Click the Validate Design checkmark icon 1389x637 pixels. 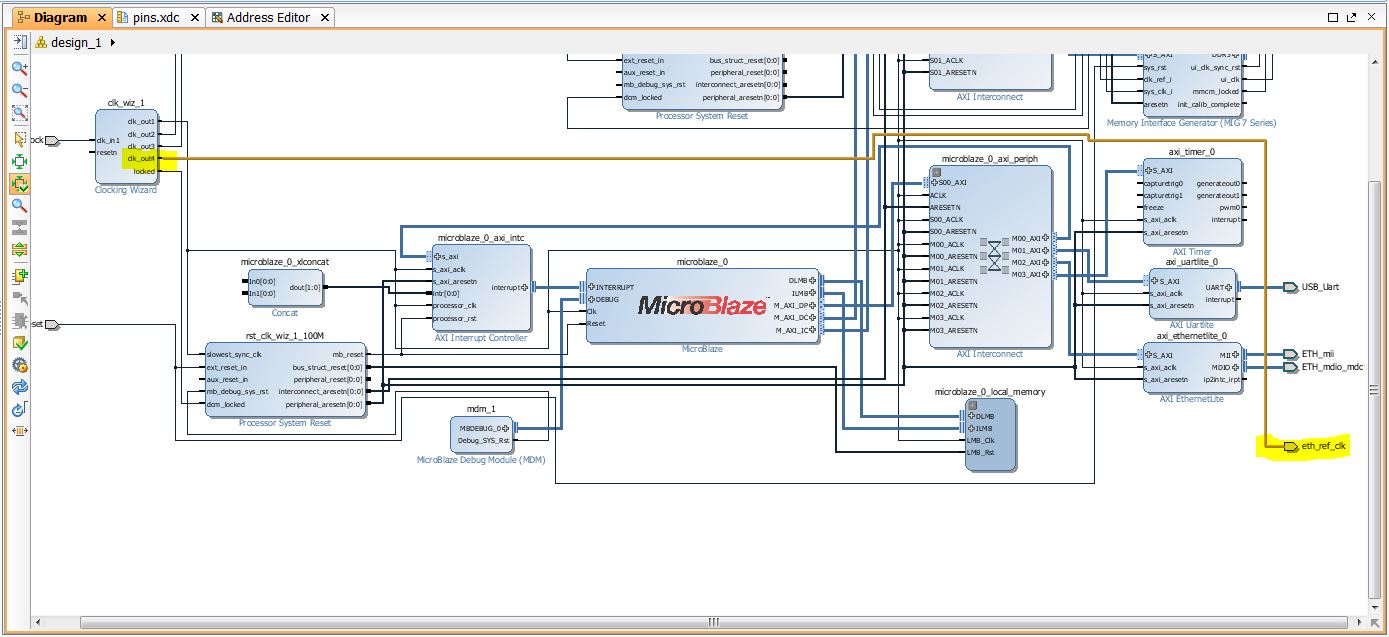pyautogui.click(x=19, y=343)
